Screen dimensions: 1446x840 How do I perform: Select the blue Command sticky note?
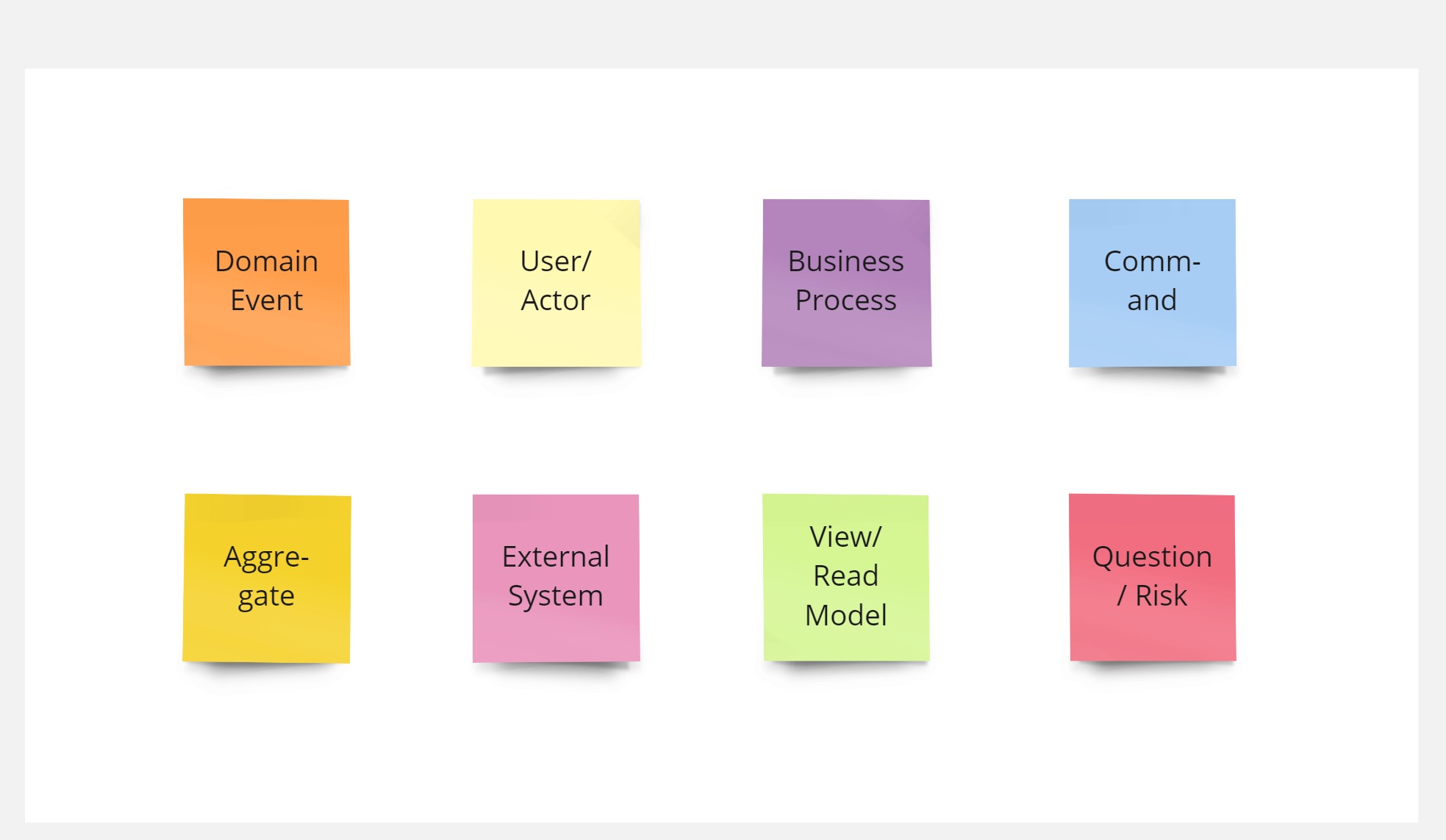pyautogui.click(x=1152, y=283)
